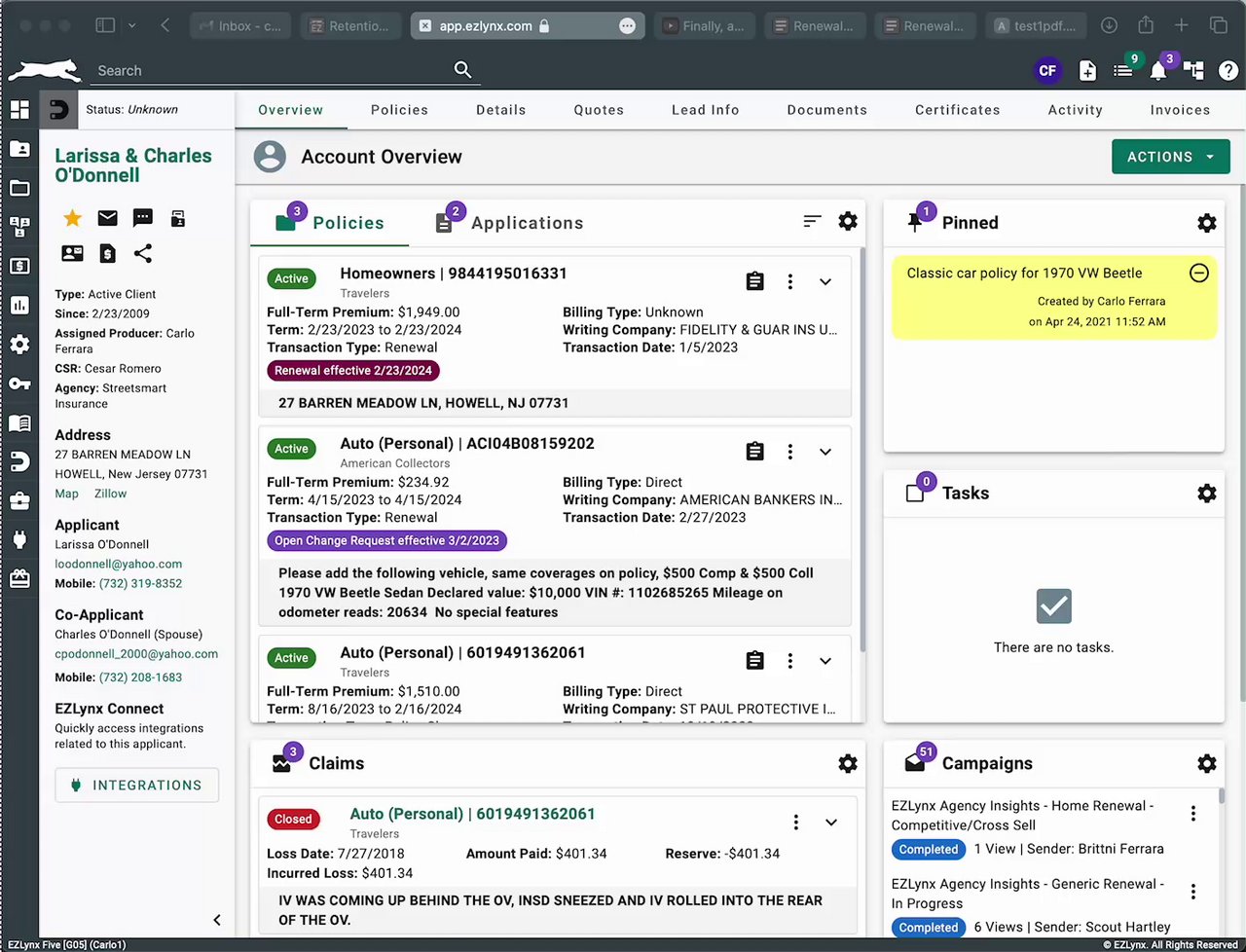
Task: Expand the Homeowners policy card chevron
Action: click(x=825, y=281)
